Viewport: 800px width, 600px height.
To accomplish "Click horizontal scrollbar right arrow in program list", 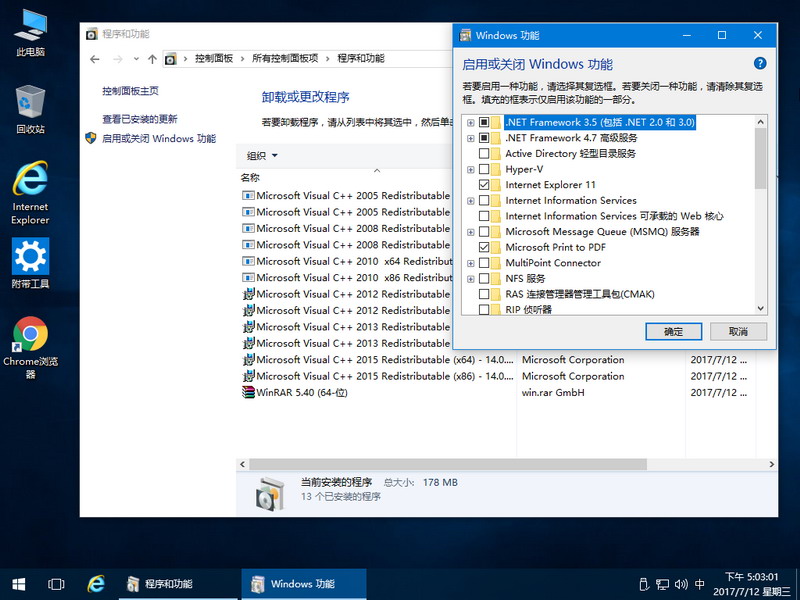I will click(x=771, y=464).
